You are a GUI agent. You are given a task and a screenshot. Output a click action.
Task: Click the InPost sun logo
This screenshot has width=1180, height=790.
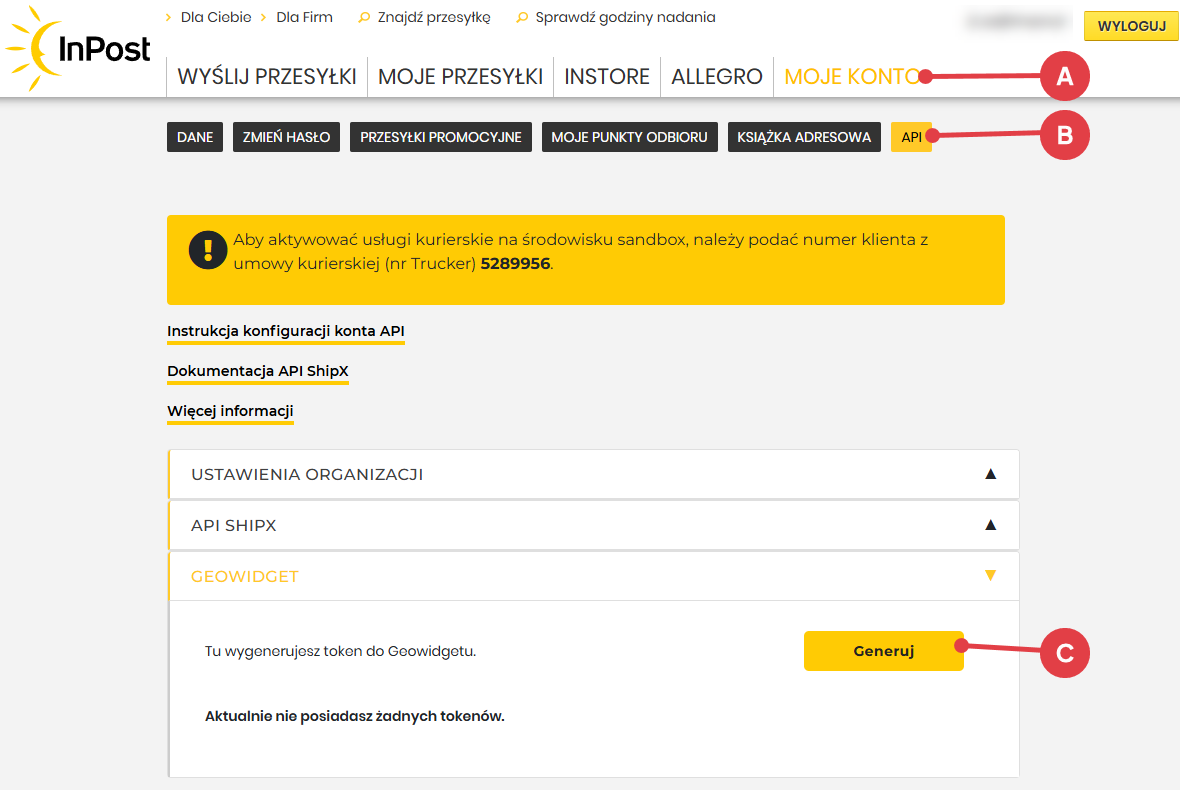(x=78, y=48)
